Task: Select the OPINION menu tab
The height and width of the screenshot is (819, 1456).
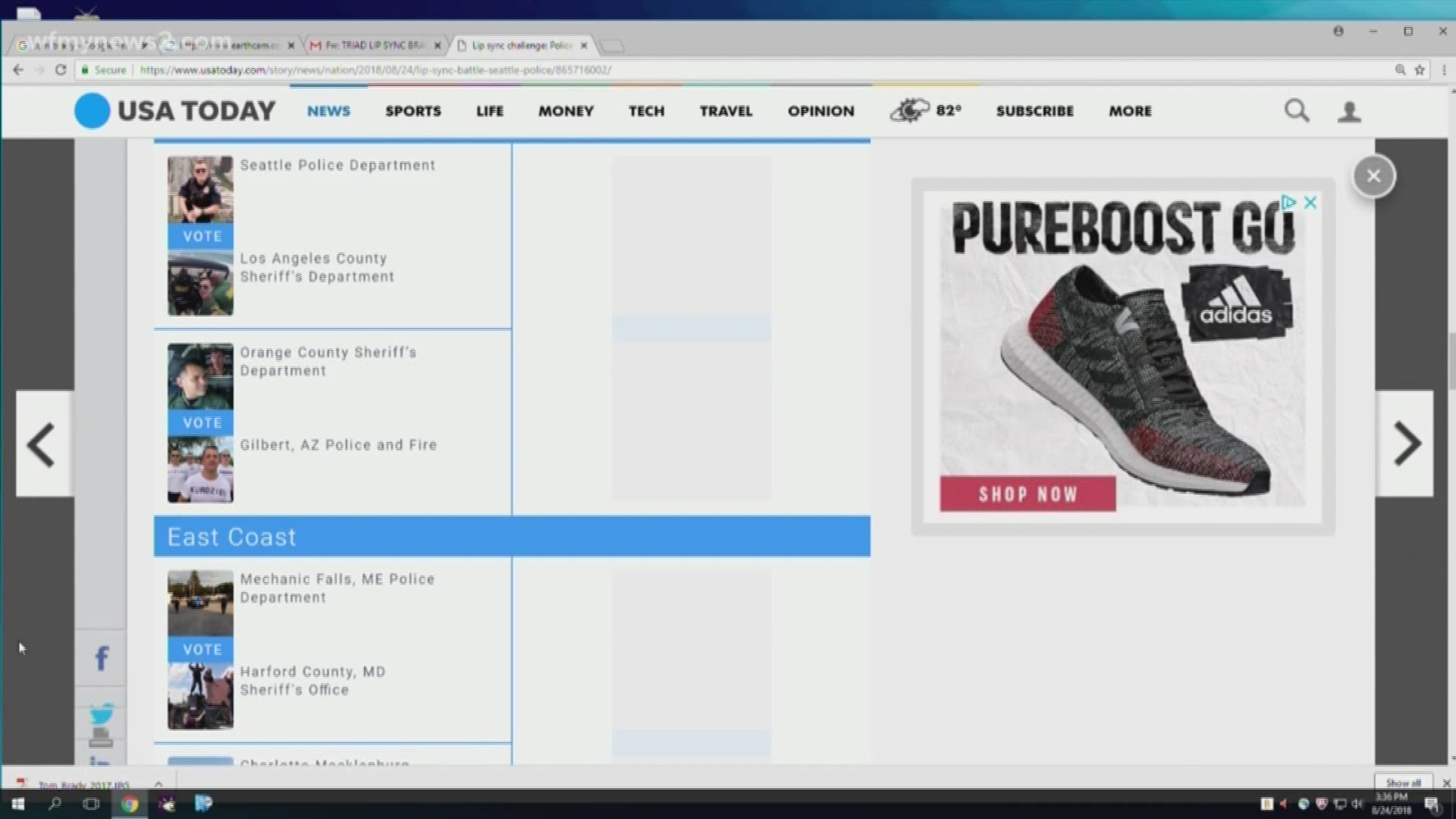Action: click(x=819, y=111)
